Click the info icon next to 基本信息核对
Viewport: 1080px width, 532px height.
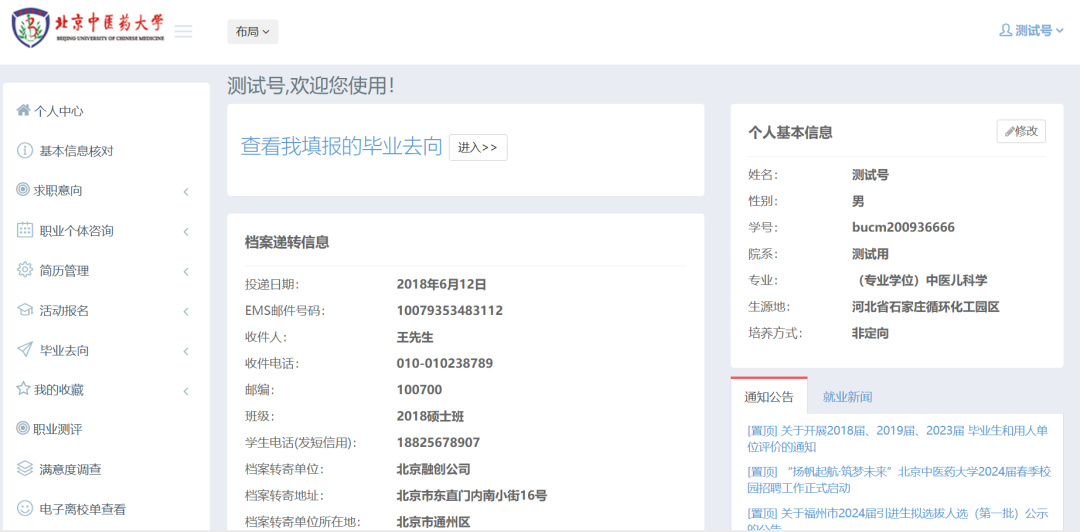(25, 151)
